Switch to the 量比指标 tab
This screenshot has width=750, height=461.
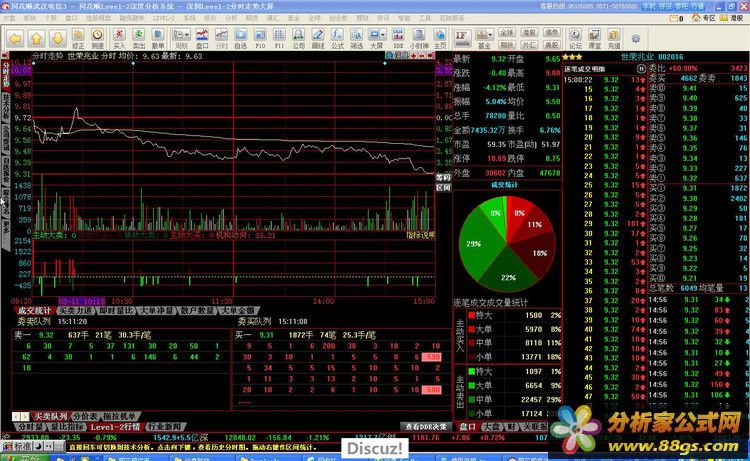(x=67, y=427)
